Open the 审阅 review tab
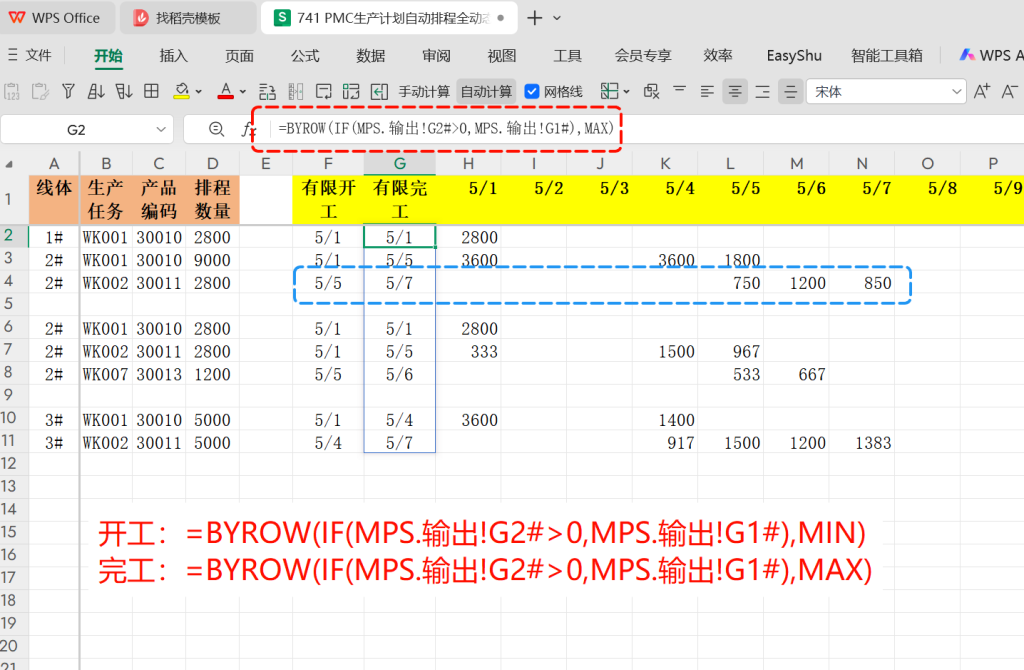The width and height of the screenshot is (1024, 670). (x=436, y=56)
